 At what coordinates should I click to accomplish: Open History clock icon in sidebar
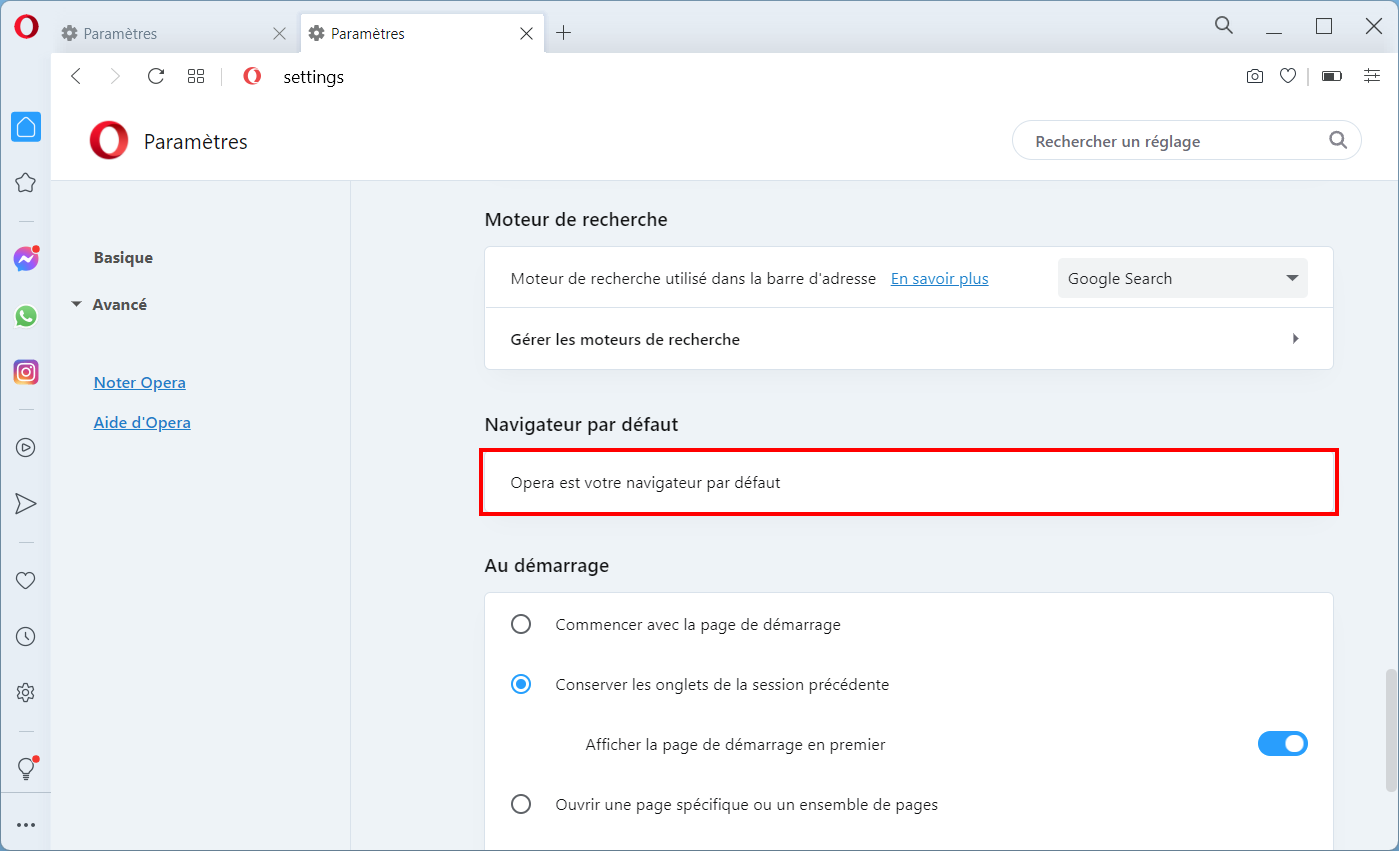pos(26,636)
